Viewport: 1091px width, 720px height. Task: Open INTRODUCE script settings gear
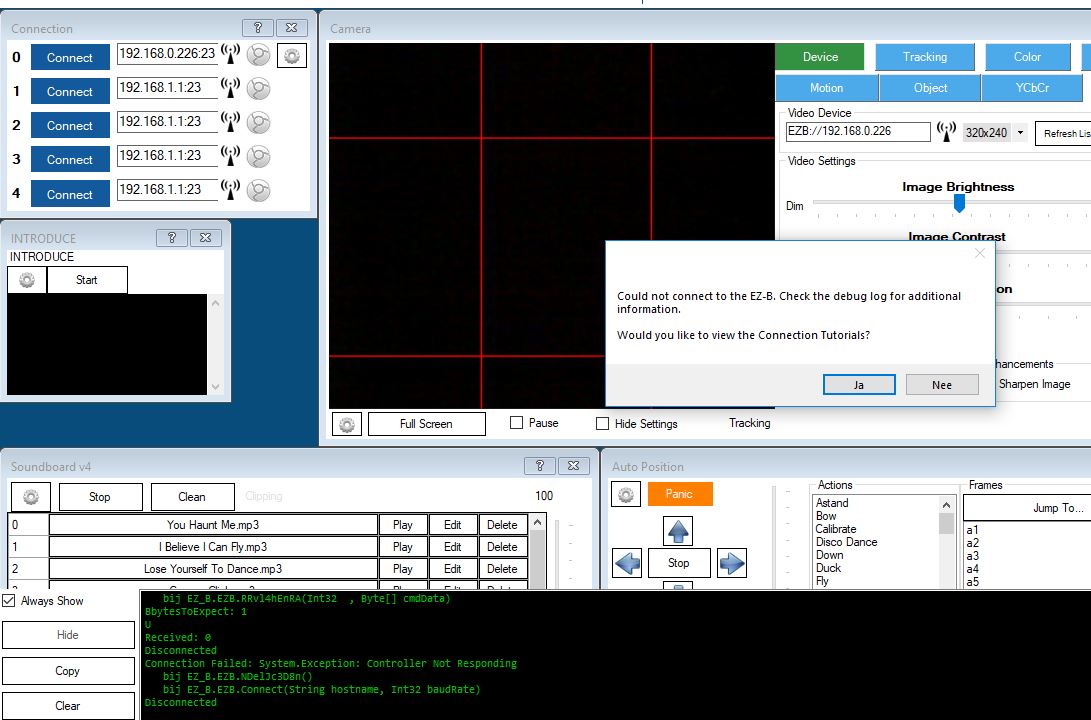pos(27,280)
